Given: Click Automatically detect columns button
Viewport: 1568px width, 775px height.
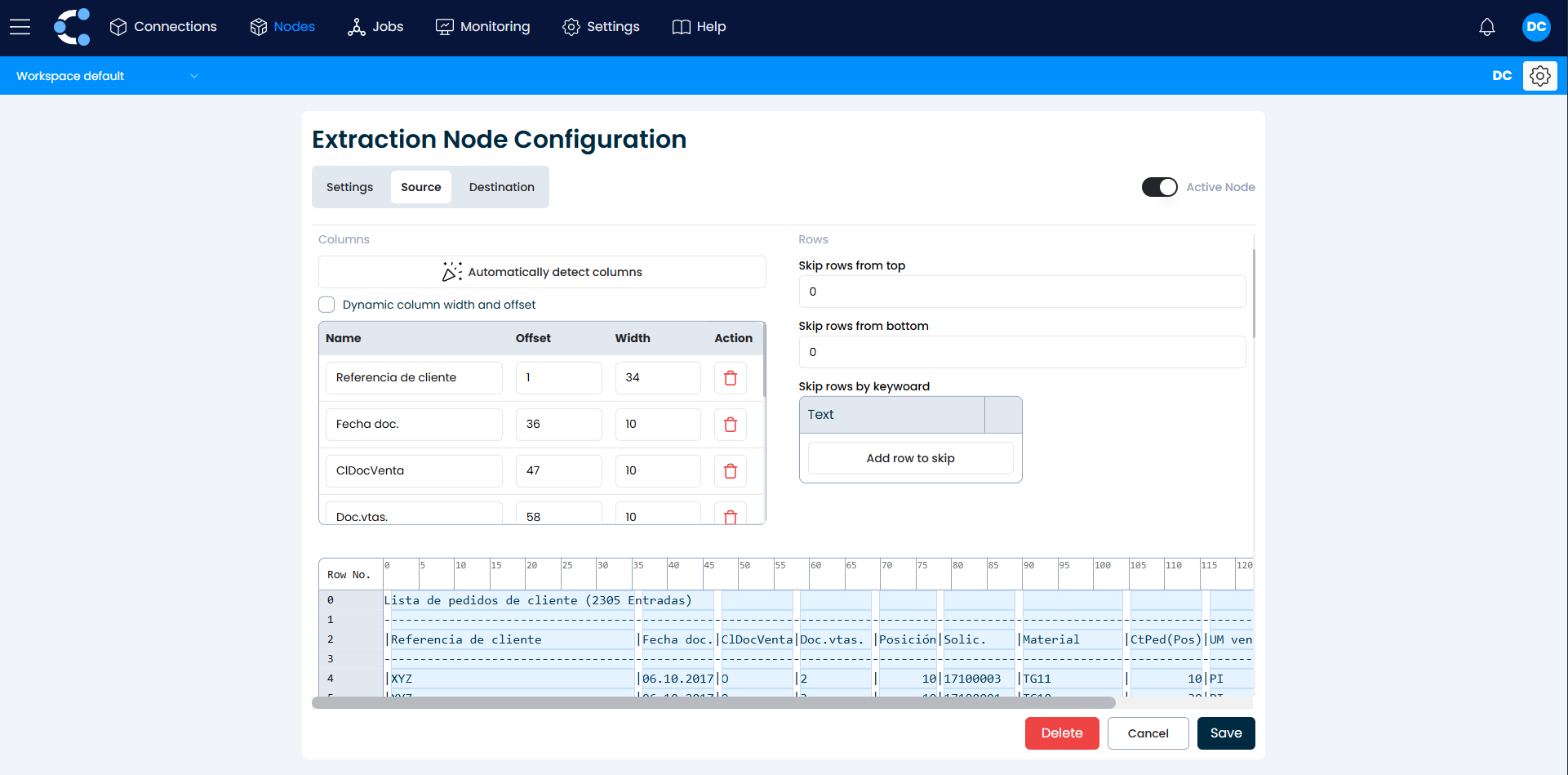Looking at the screenshot, I should [542, 272].
